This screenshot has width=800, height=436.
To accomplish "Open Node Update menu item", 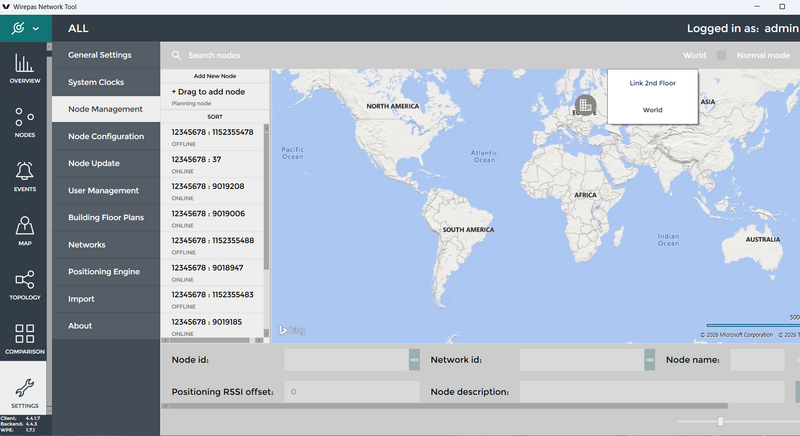I will (x=106, y=163).
